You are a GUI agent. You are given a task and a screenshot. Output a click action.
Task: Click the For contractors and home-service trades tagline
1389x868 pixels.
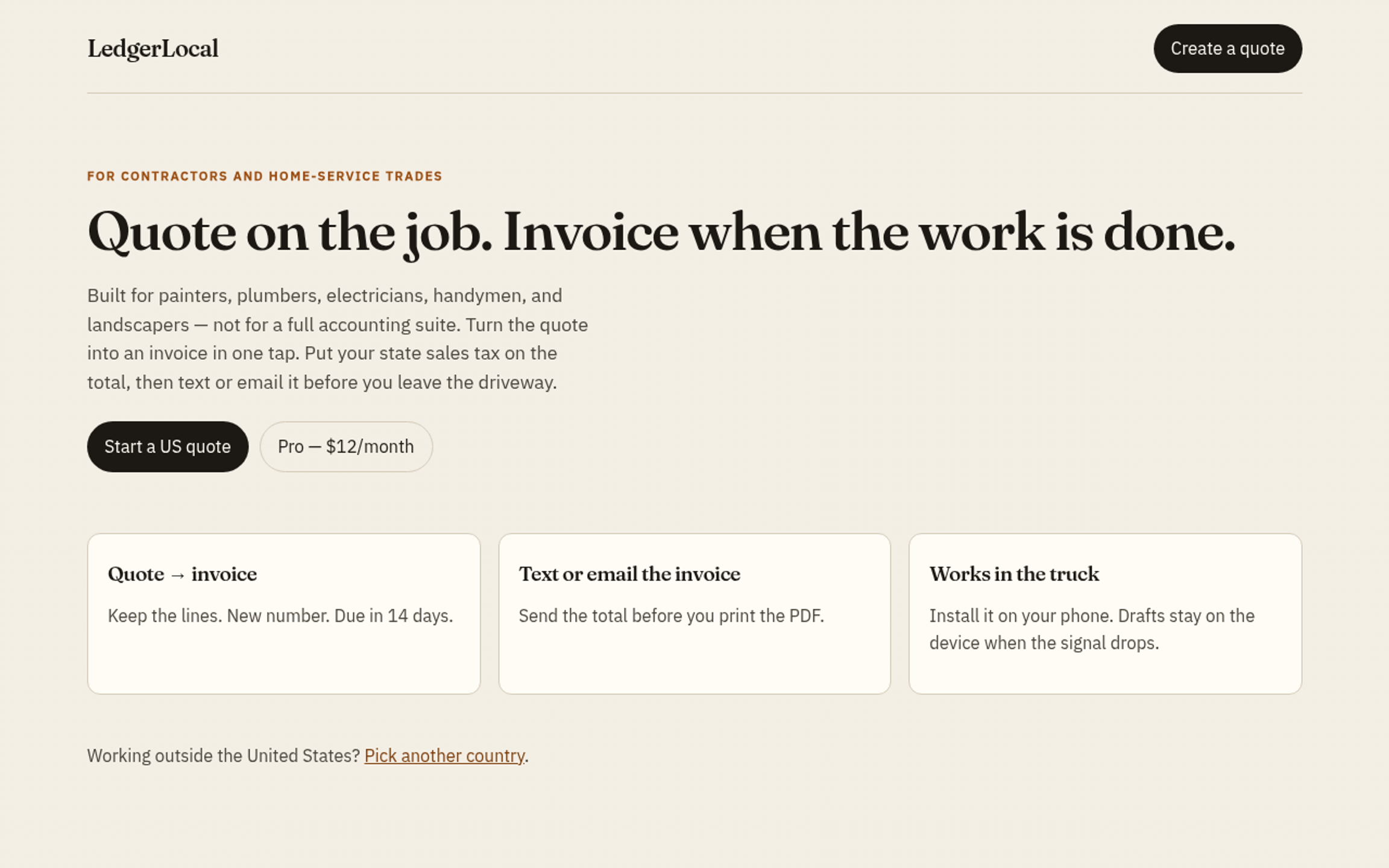coord(265,177)
